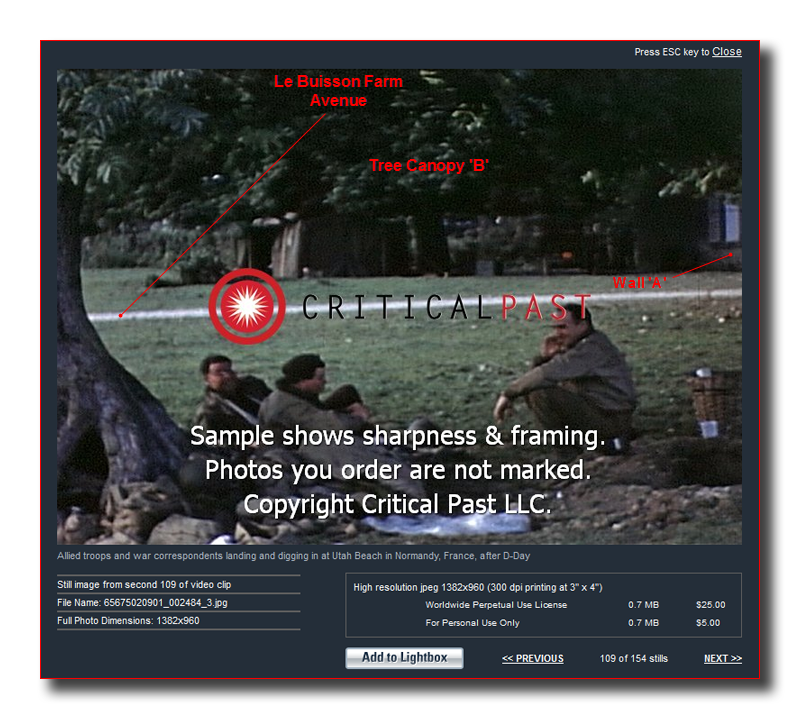Viewport: 800px width, 719px height.
Task: Click the Add to Lightbox button
Action: pos(404,658)
